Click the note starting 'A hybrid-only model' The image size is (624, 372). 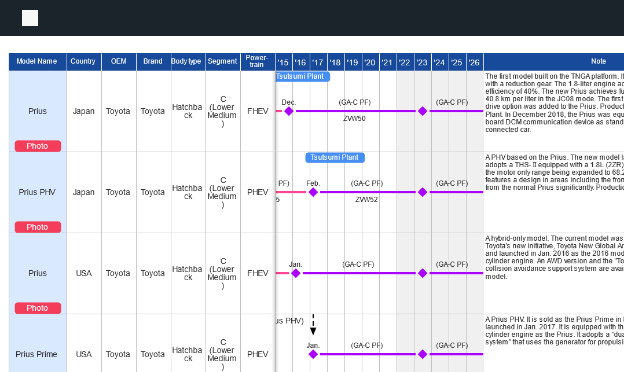coord(554,257)
